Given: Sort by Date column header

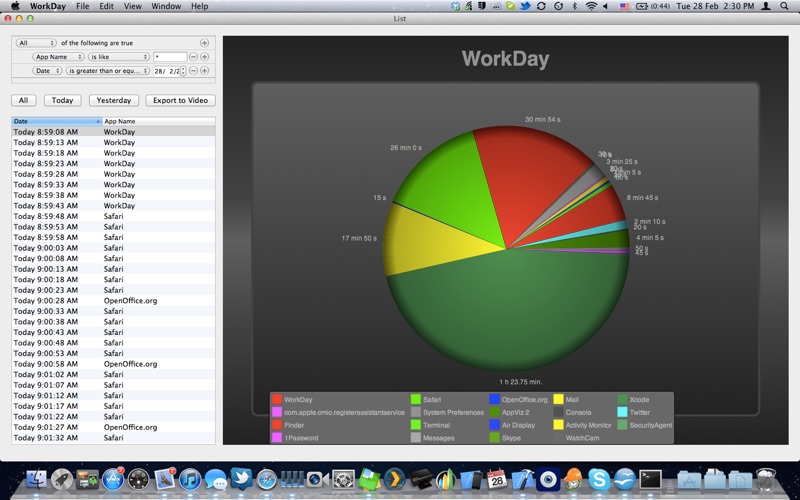Looking at the screenshot, I should 57,121.
